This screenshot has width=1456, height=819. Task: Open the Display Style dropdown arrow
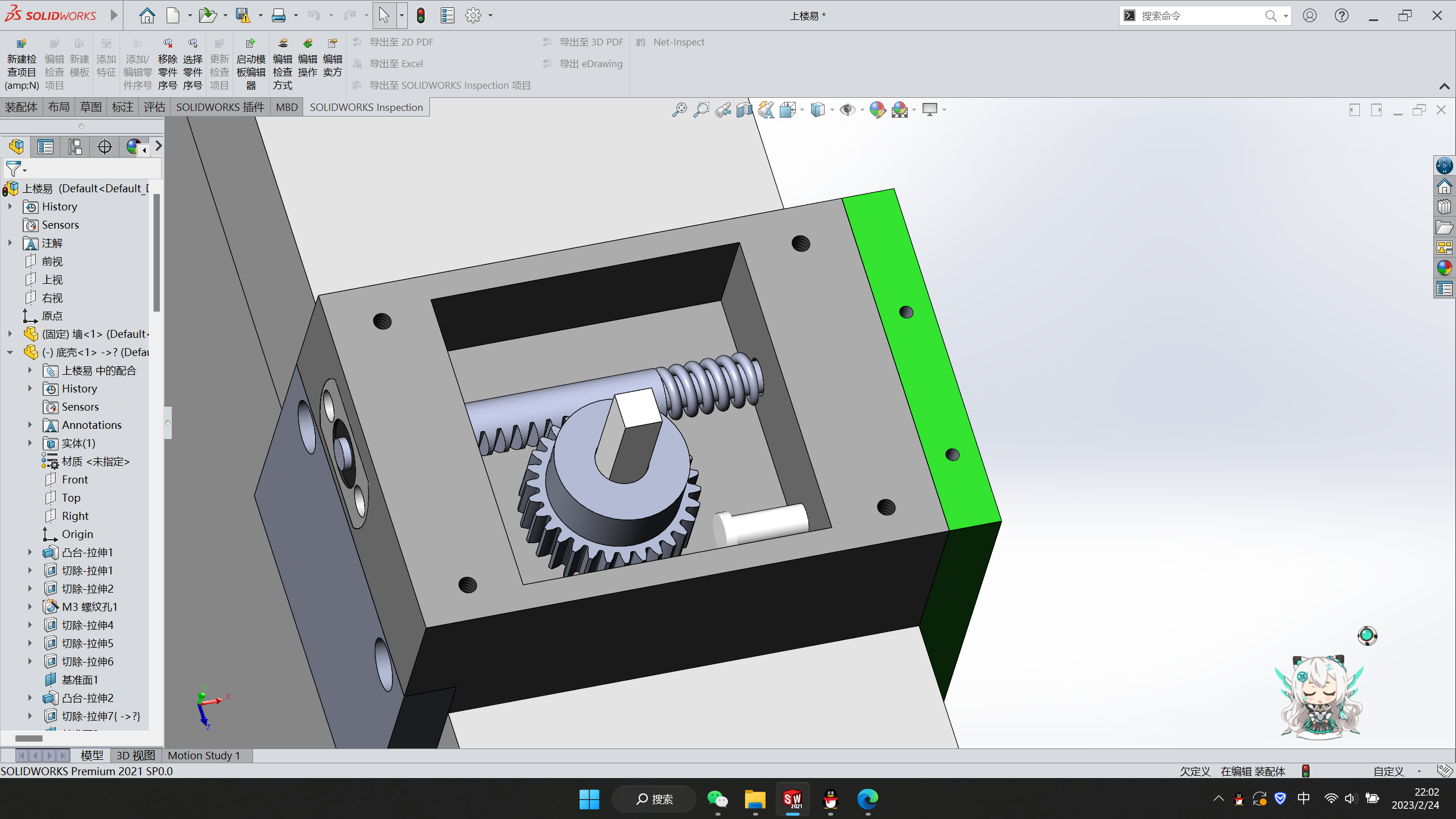click(x=832, y=110)
